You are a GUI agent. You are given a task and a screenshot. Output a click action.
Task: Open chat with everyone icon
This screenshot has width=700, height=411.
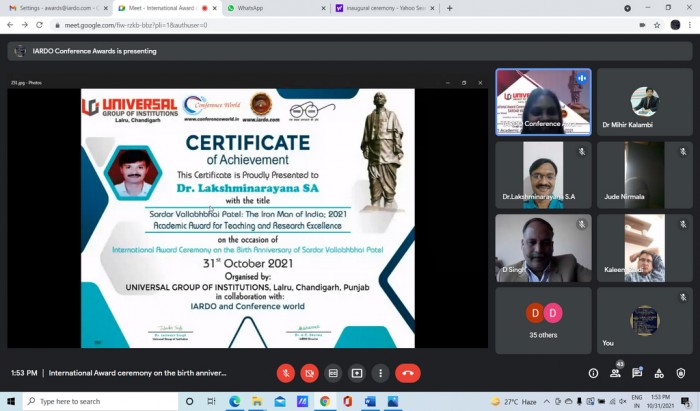(637, 373)
